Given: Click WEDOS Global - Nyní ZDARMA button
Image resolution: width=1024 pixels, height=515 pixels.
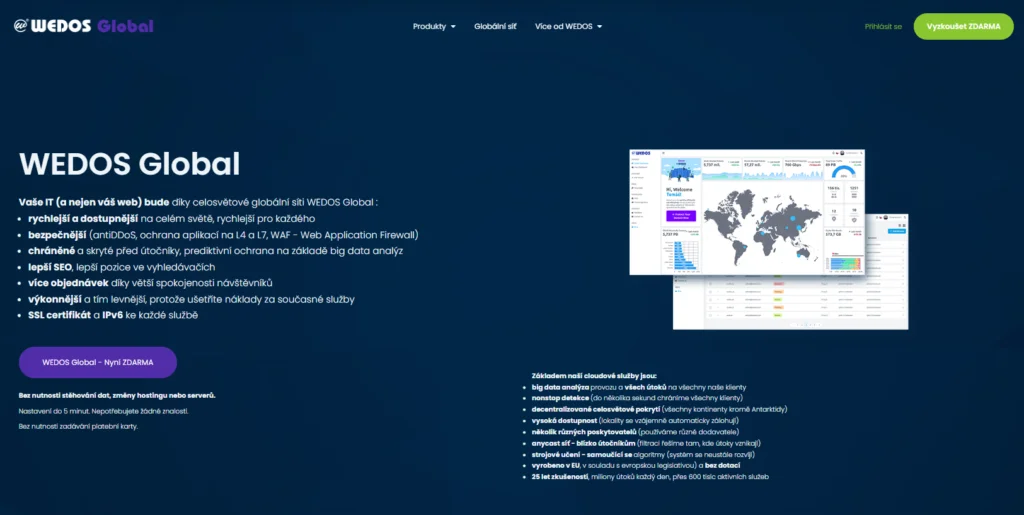Looking at the screenshot, I should (x=98, y=362).
